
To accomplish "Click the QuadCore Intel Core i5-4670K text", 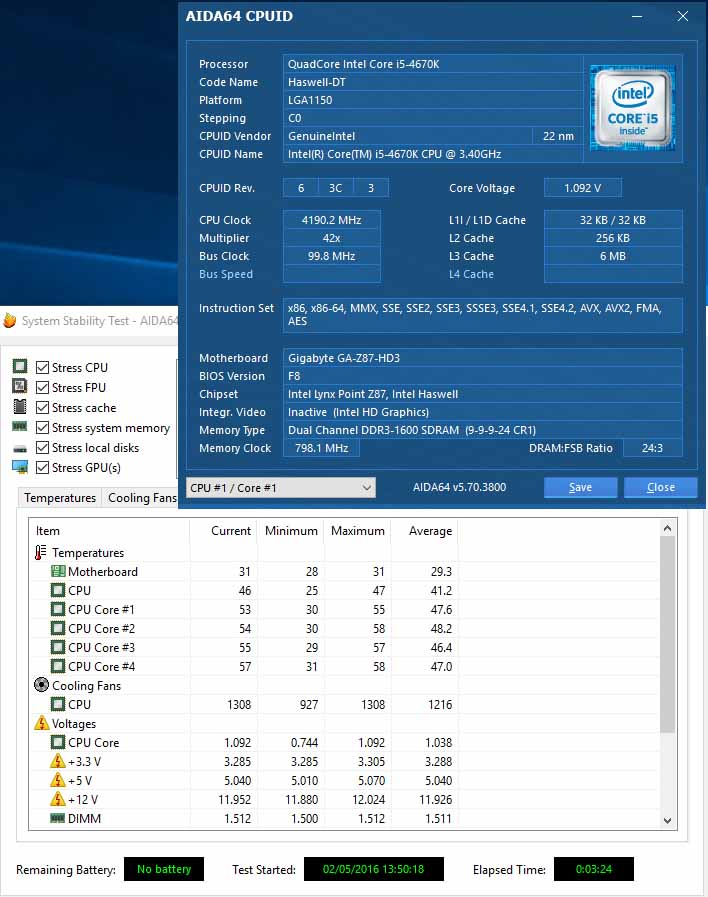I will click(363, 64).
